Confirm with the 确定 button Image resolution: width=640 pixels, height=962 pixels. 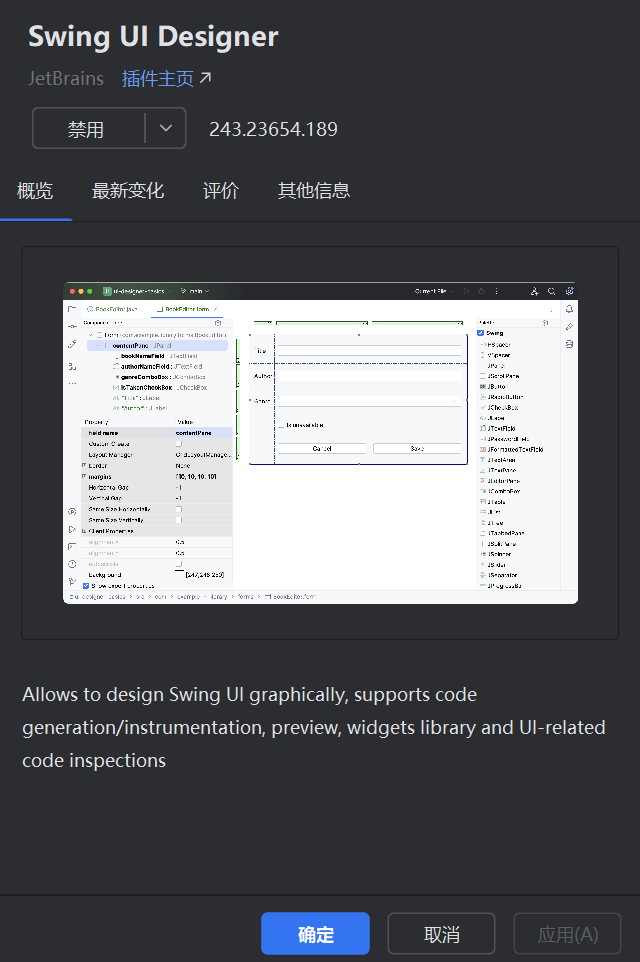315,934
